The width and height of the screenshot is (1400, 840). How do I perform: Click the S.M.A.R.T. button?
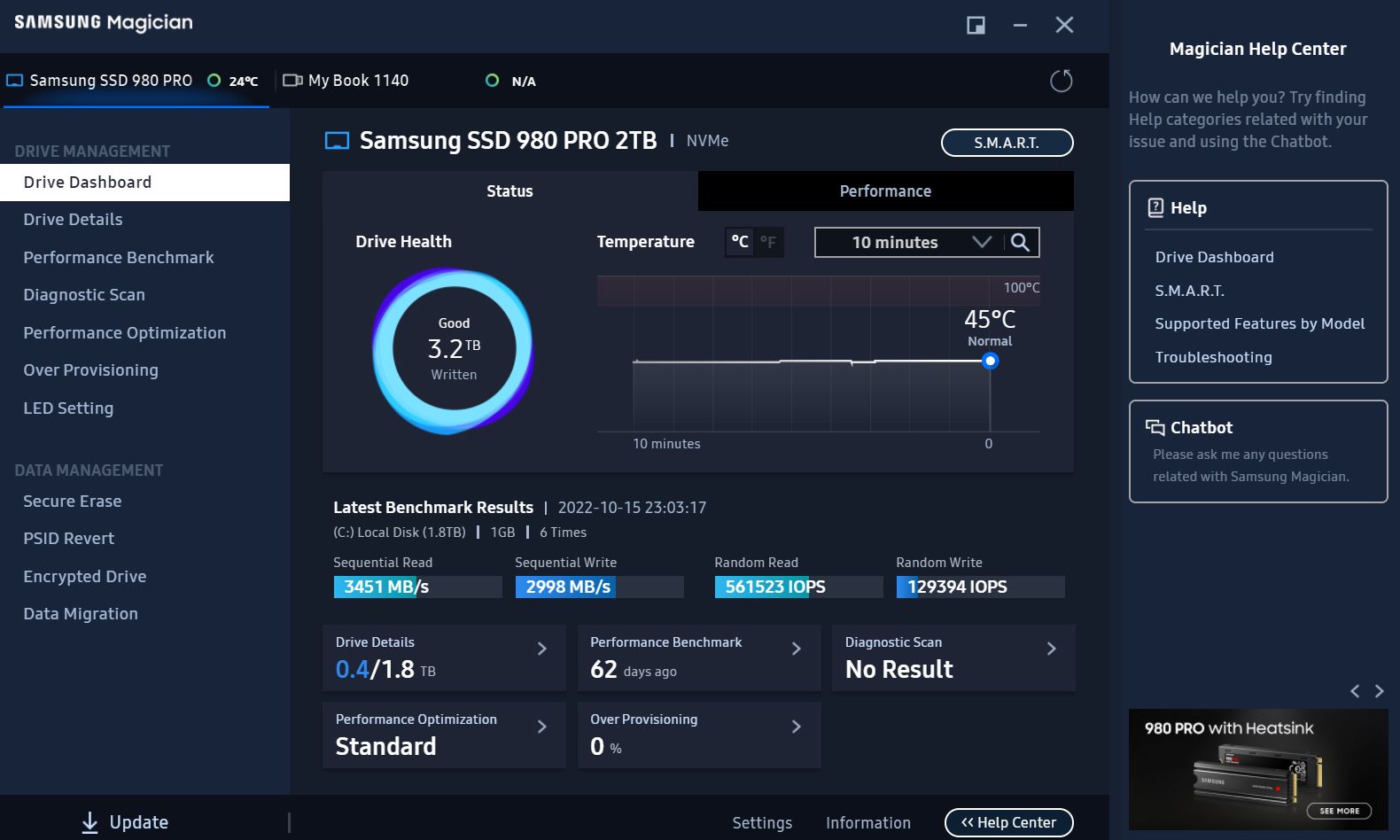1007,143
